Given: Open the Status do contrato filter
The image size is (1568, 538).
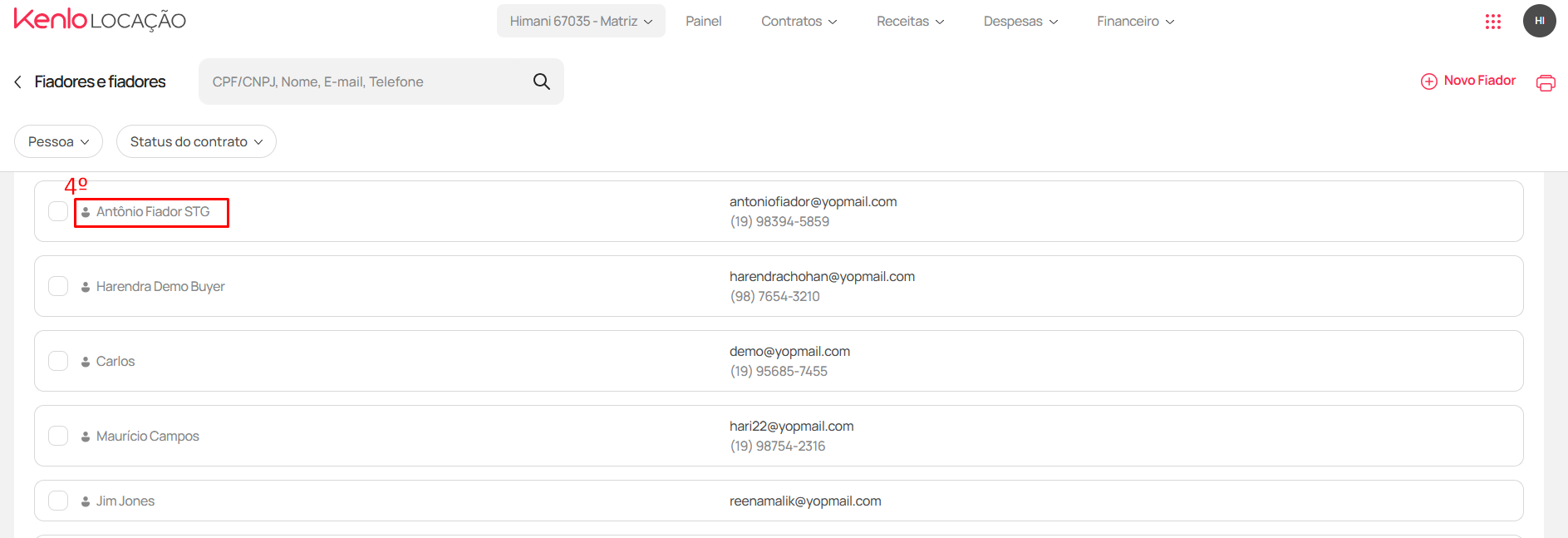Looking at the screenshot, I should coord(196,141).
